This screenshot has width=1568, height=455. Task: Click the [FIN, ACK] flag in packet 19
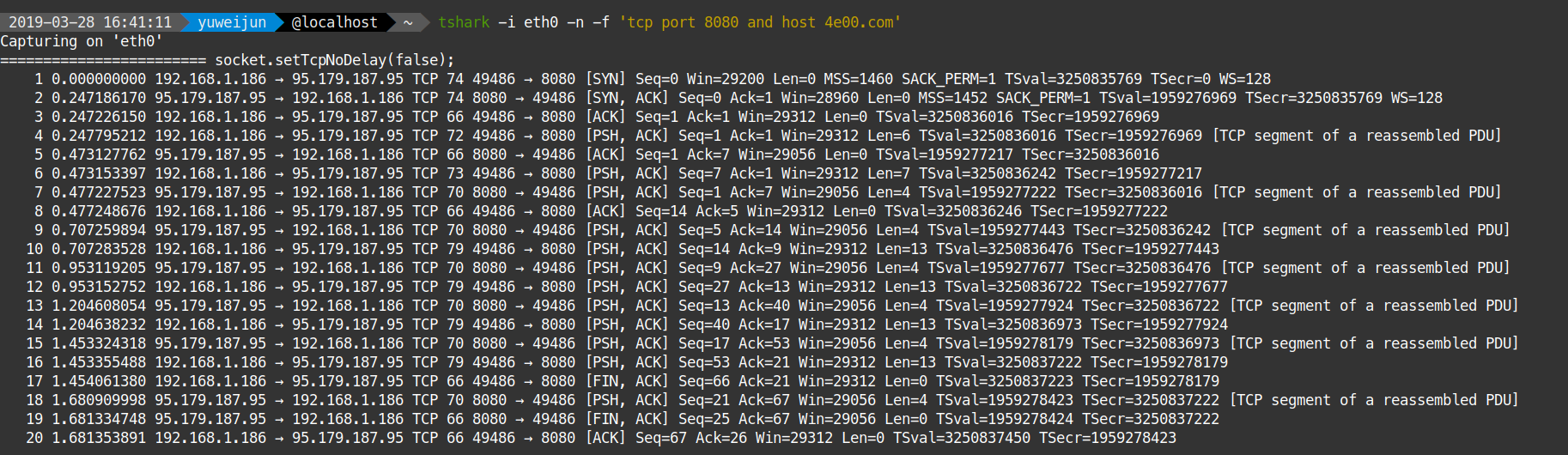pyautogui.click(x=627, y=419)
